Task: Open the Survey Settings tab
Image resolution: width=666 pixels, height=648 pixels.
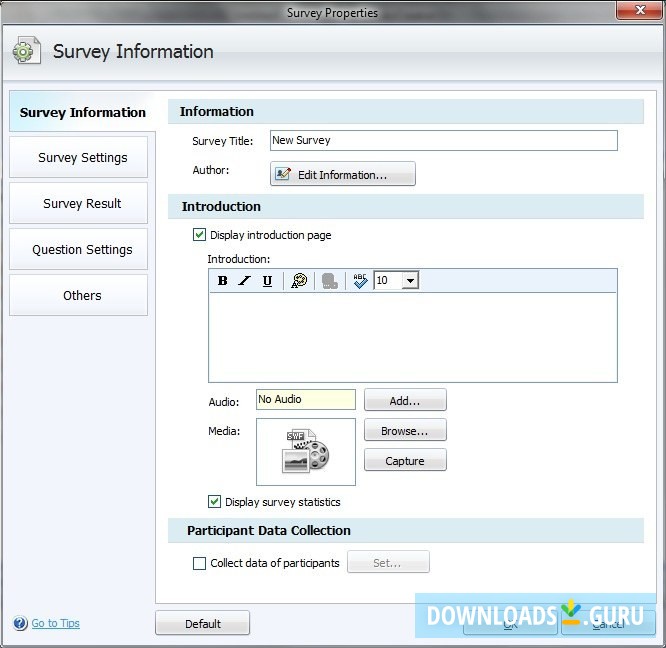Action: coord(82,158)
